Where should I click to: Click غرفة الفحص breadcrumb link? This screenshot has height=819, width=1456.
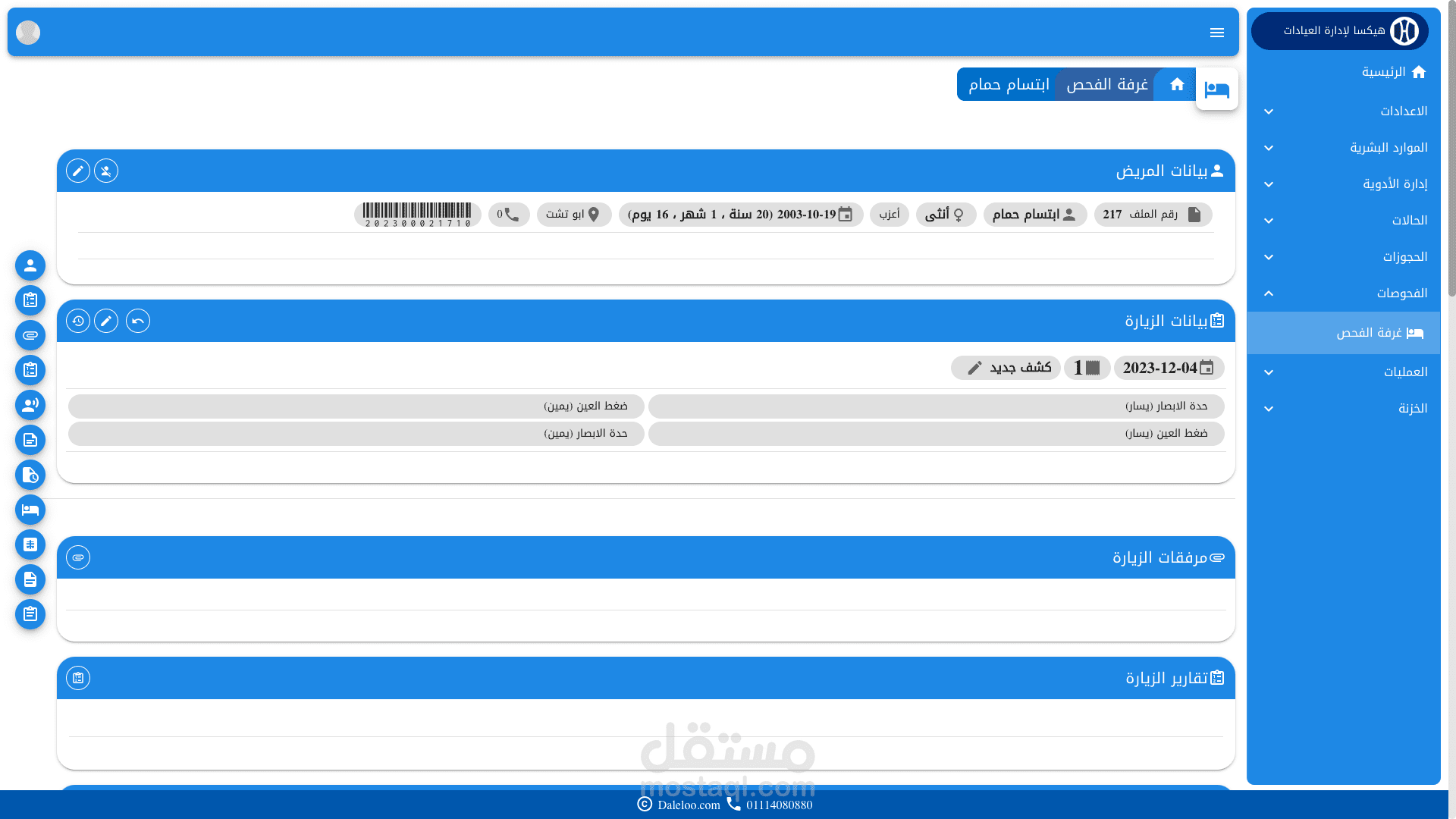(1107, 84)
